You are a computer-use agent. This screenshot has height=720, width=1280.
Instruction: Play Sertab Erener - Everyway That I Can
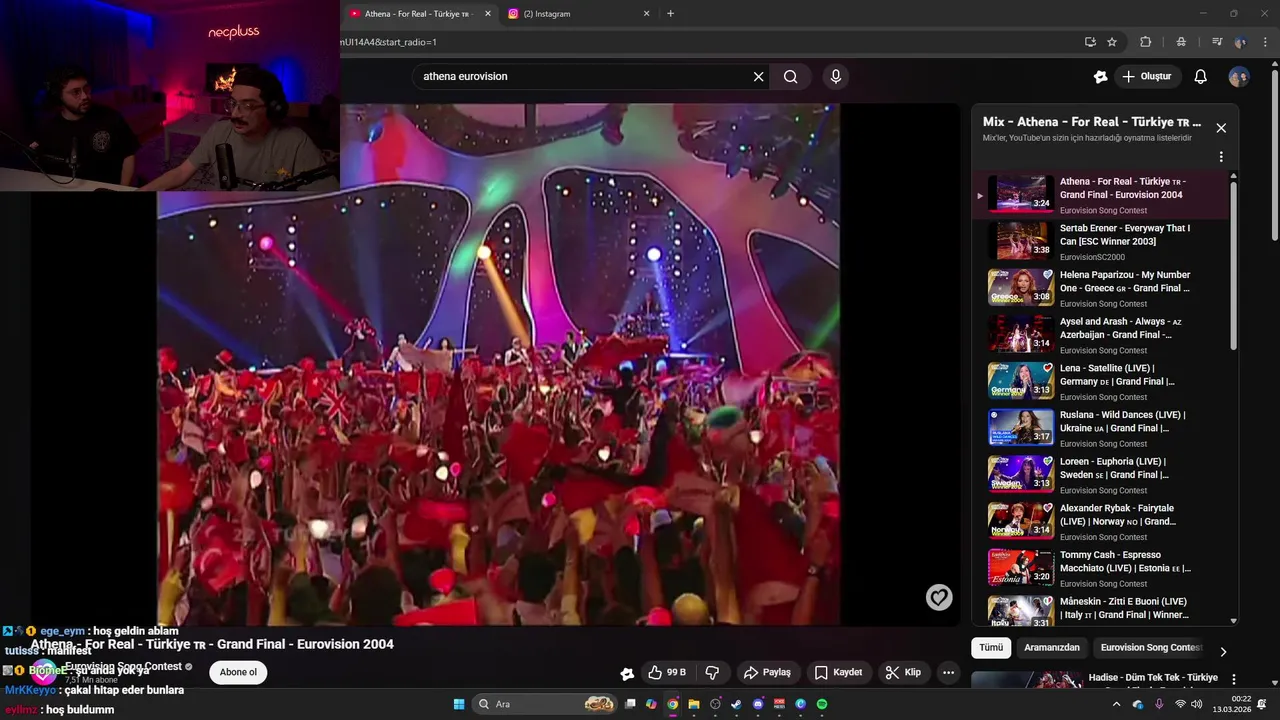[1100, 241]
